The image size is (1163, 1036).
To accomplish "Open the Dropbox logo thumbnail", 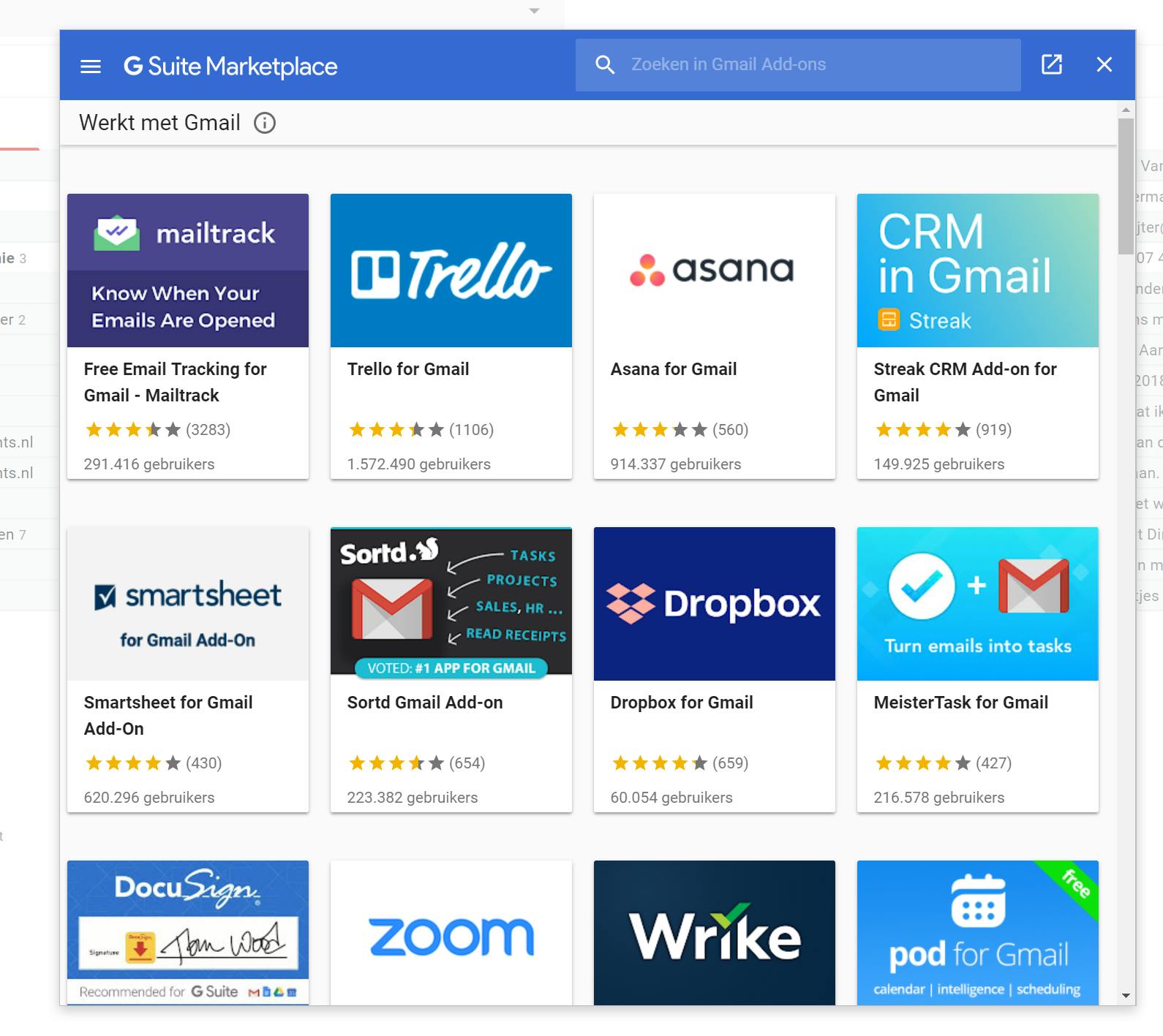I will tap(715, 604).
